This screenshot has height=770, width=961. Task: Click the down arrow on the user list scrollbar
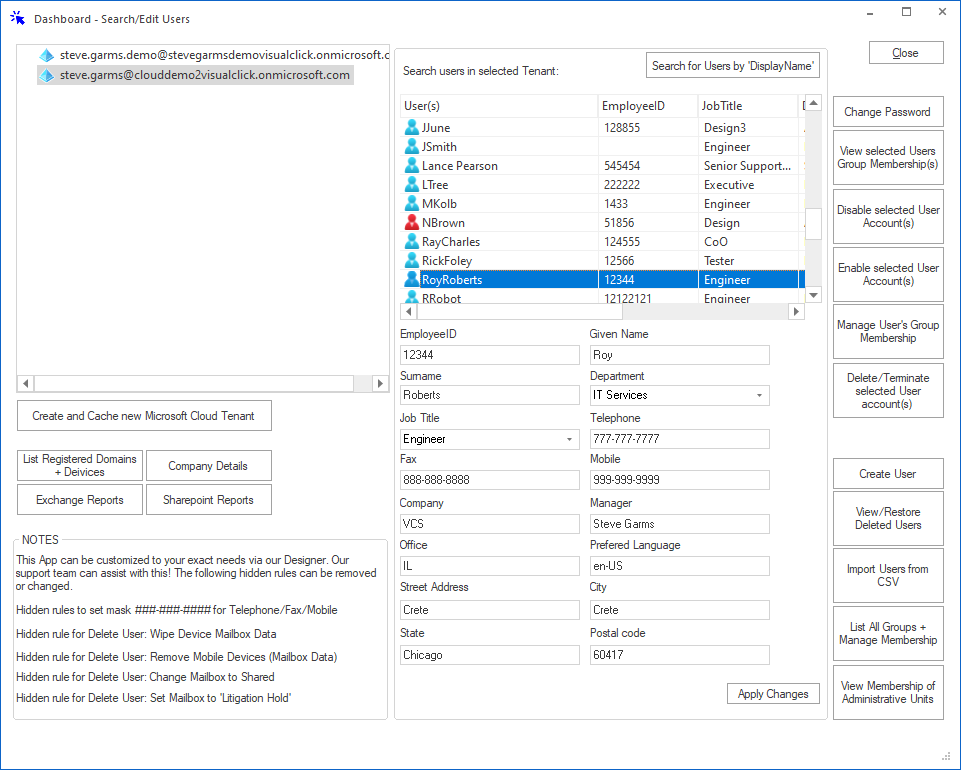812,294
